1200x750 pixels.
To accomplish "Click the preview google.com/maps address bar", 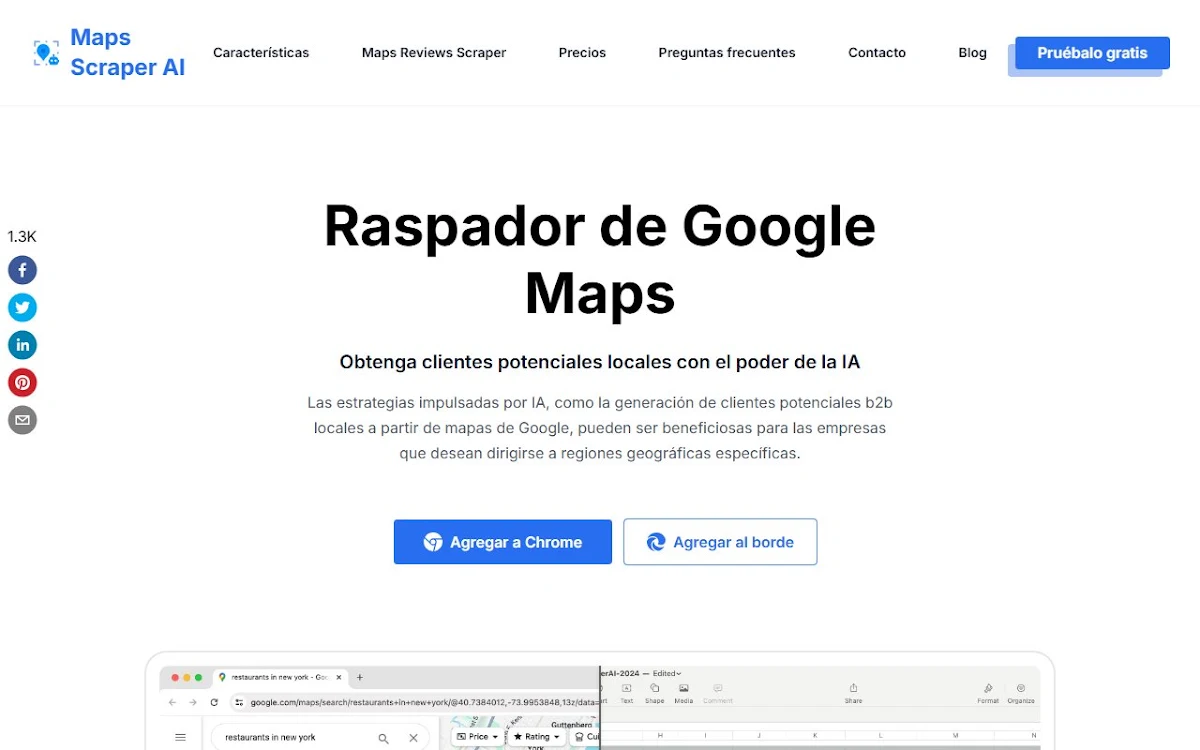I will (x=415, y=703).
